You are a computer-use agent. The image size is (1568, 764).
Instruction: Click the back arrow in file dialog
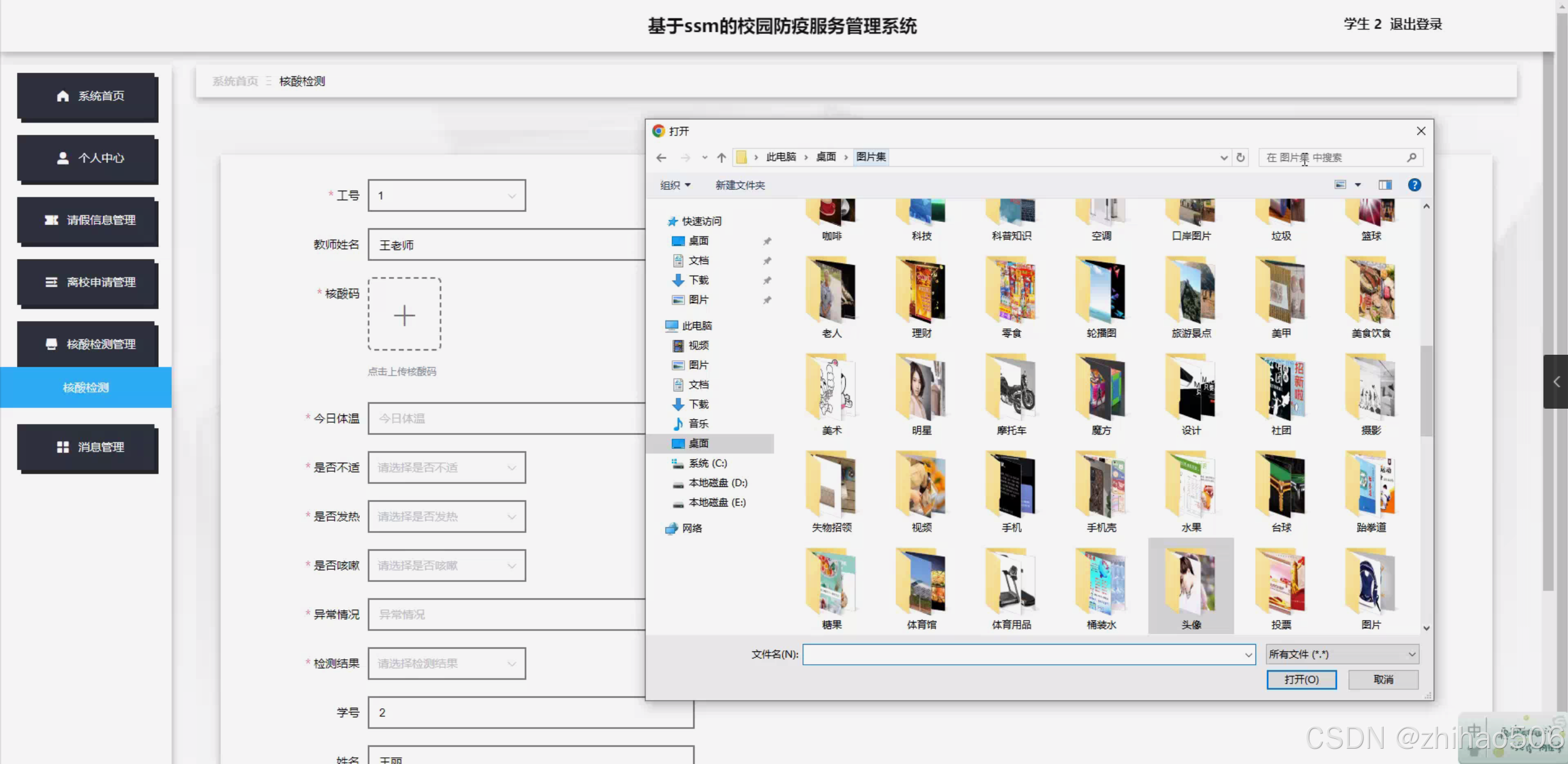[661, 157]
